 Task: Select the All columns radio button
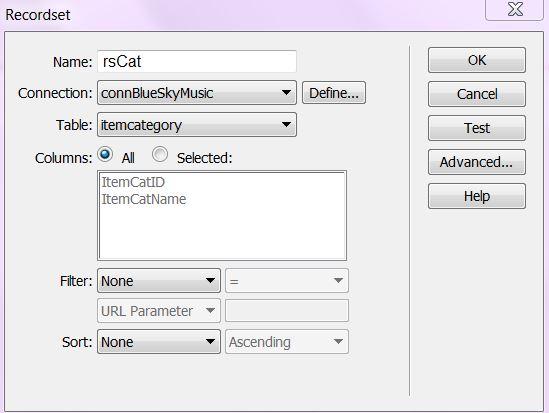click(105, 154)
